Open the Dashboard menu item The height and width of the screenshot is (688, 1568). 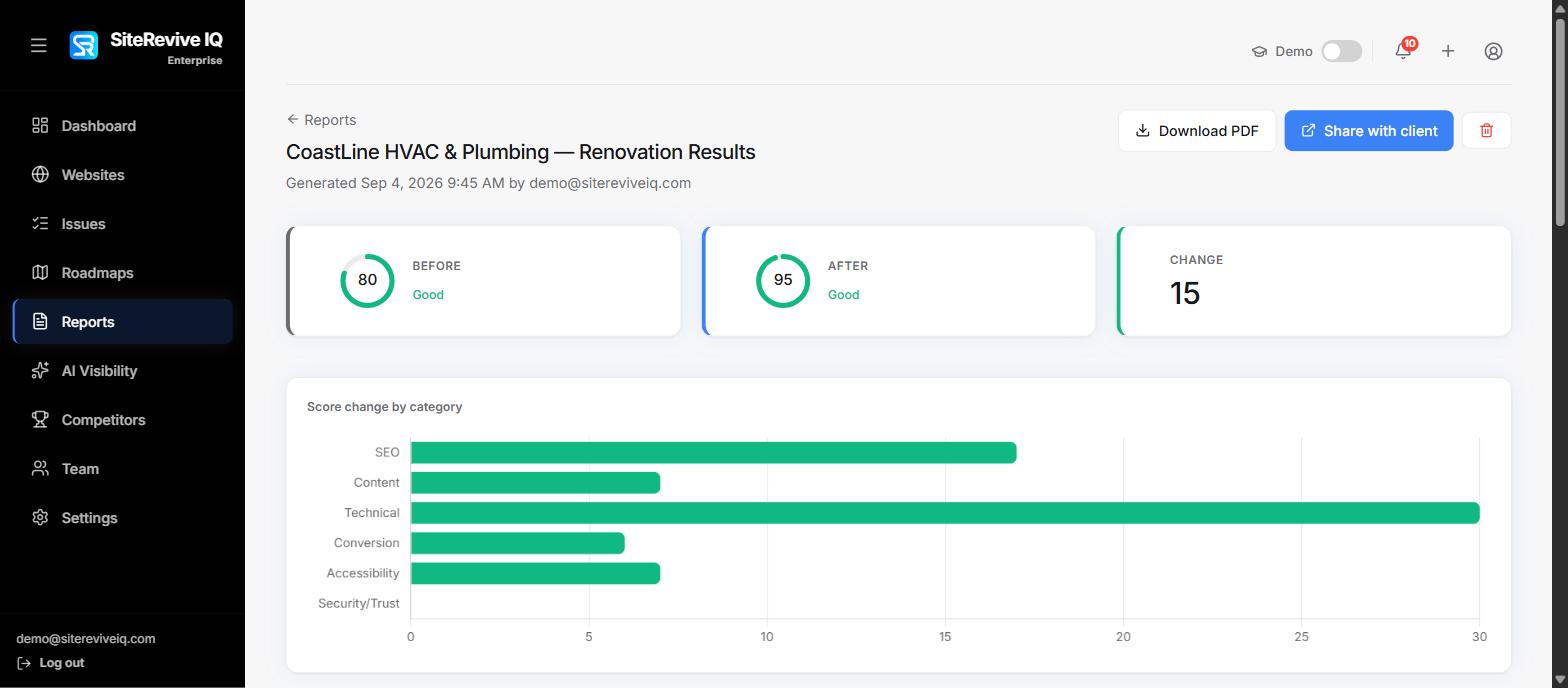point(122,125)
